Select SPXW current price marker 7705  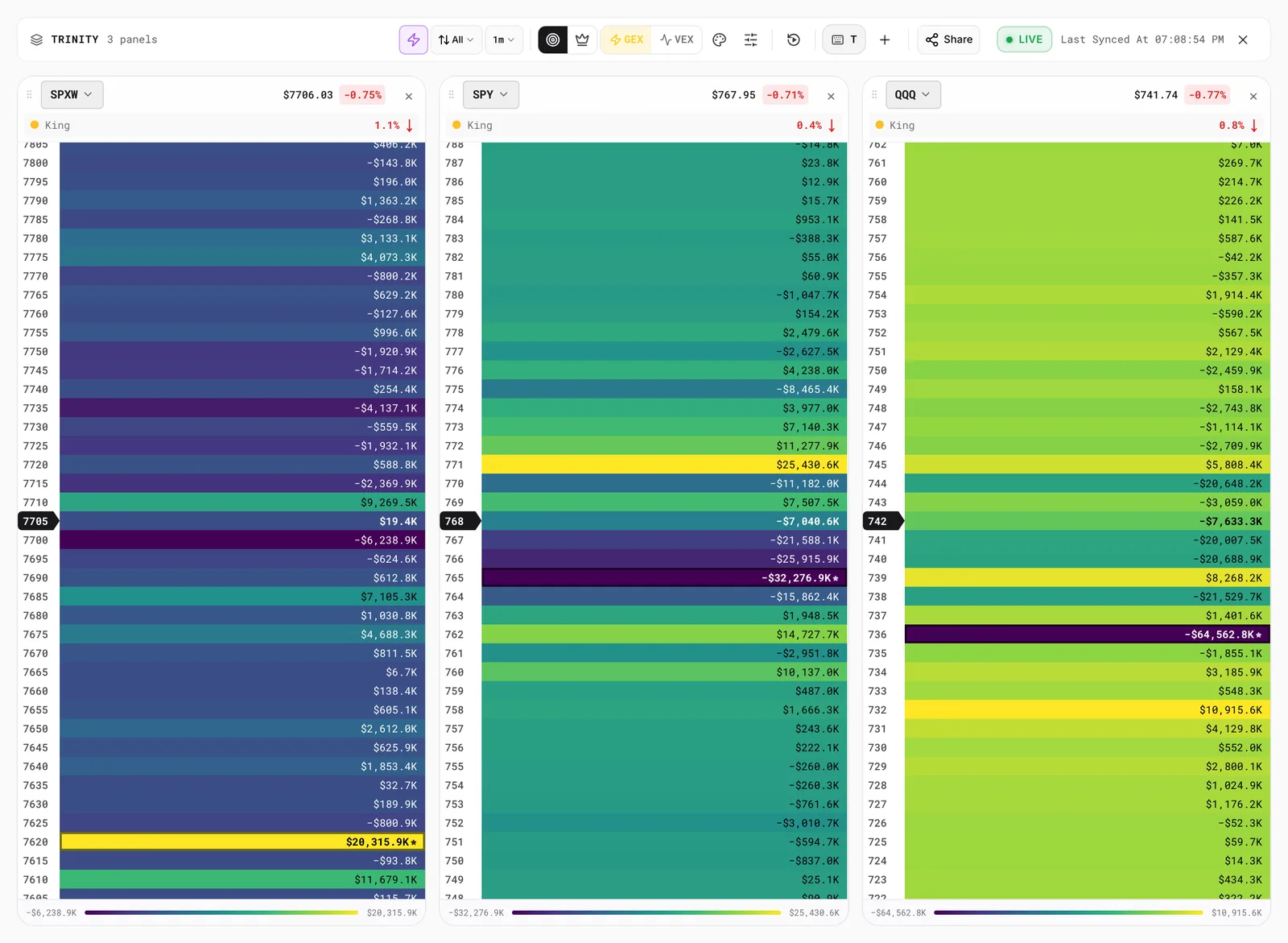pos(37,521)
